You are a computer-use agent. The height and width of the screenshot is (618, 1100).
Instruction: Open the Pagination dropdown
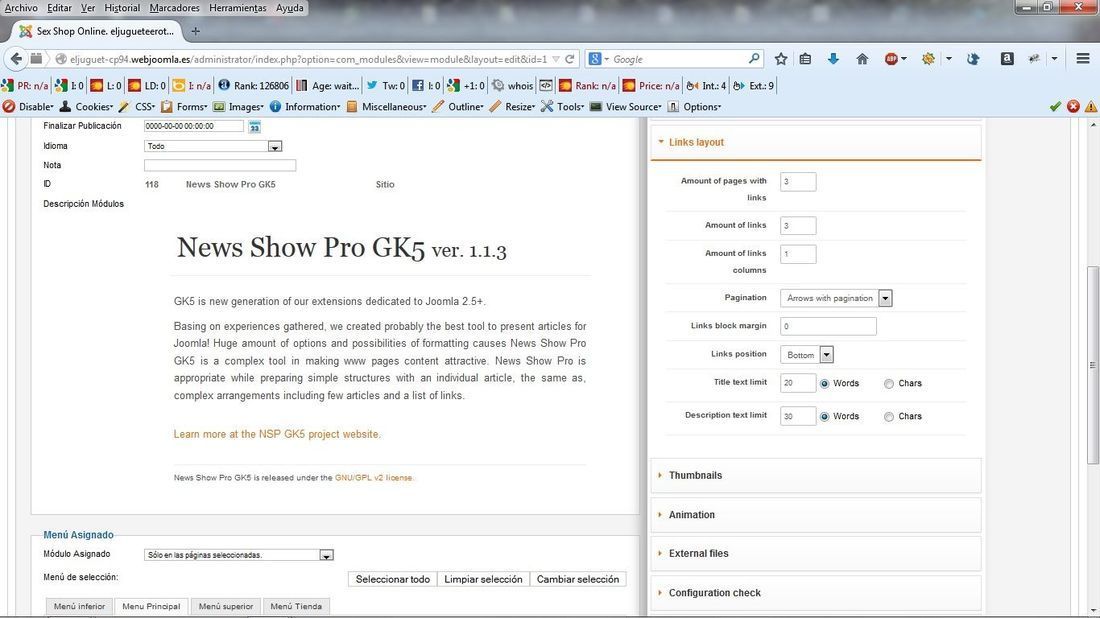836,298
